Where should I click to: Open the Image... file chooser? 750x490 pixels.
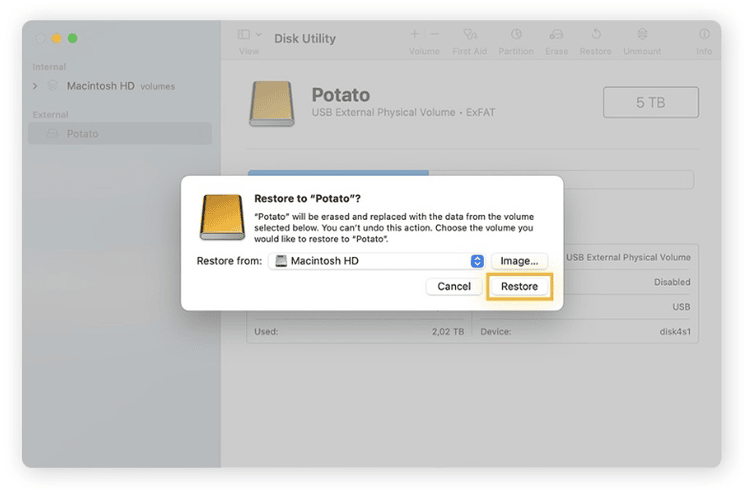[x=519, y=261]
